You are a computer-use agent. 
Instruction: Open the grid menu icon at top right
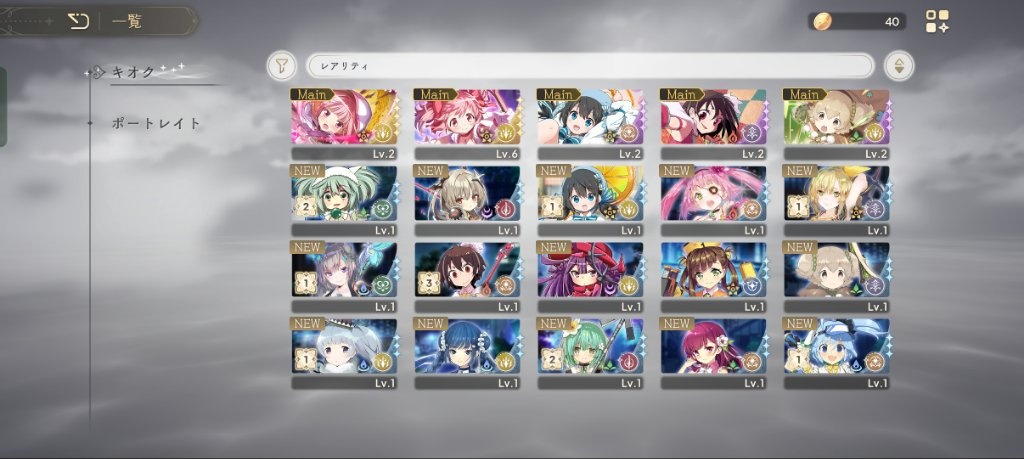937,21
